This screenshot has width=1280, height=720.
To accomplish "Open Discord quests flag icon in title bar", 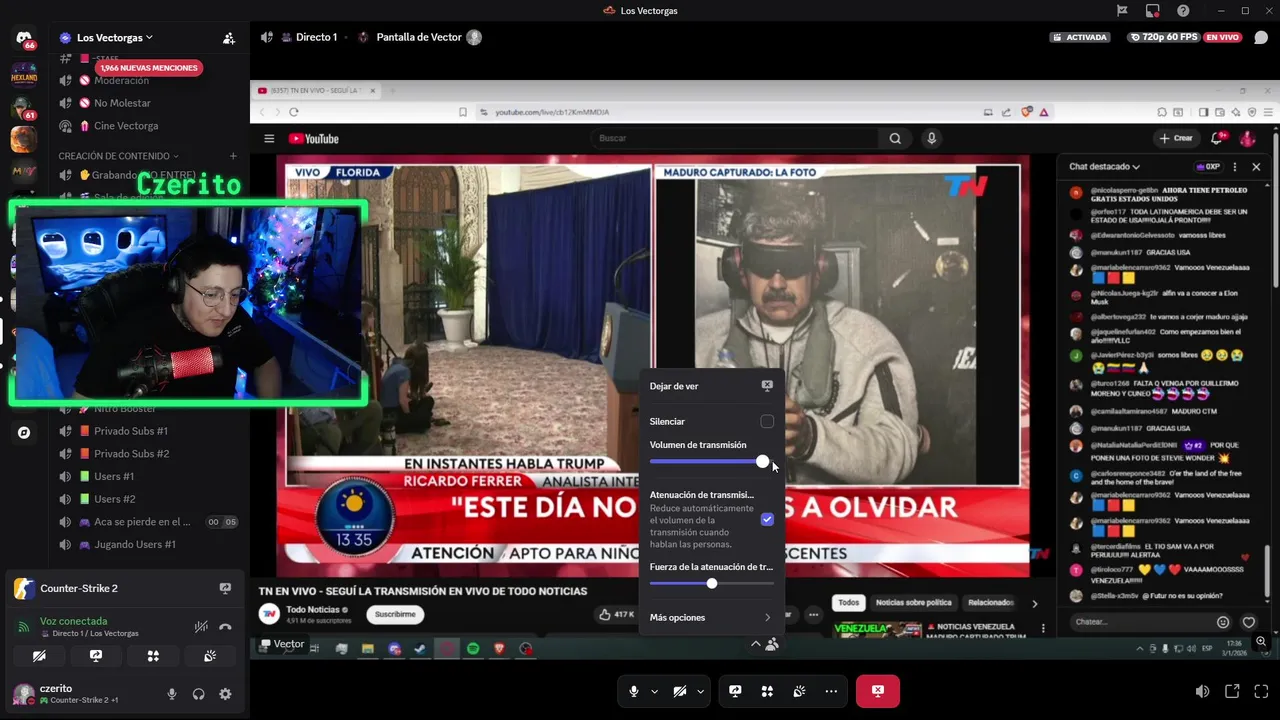I will pos(1122,11).
